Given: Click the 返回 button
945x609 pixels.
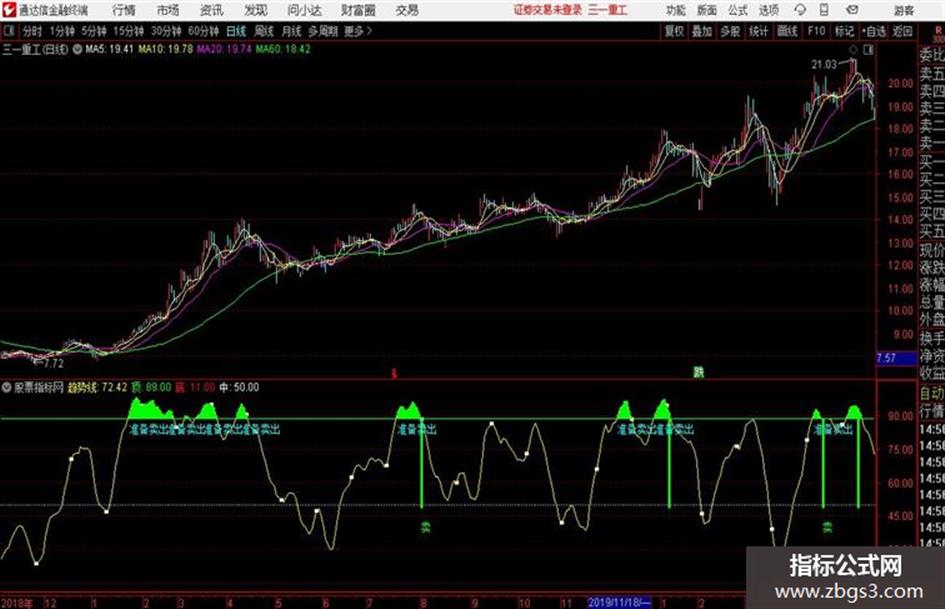Looking at the screenshot, I should coord(902,31).
